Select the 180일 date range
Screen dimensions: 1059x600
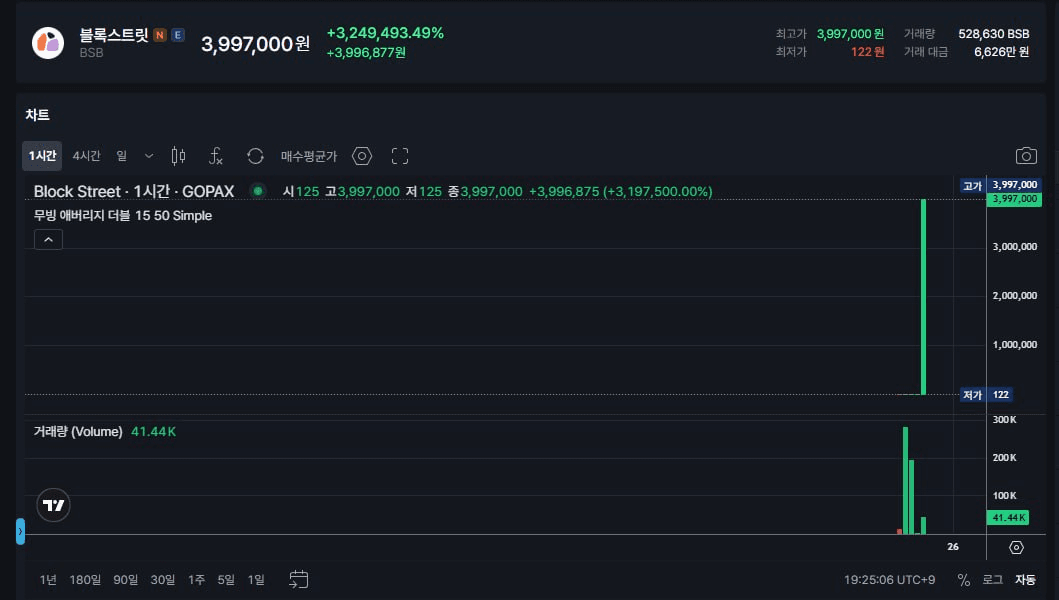[x=84, y=579]
